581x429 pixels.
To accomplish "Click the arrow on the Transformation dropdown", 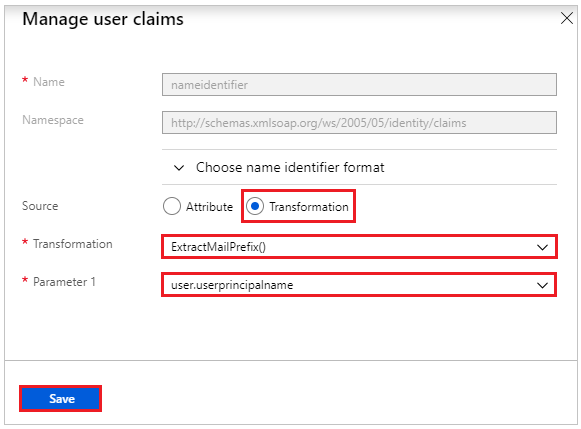I will 542,247.
